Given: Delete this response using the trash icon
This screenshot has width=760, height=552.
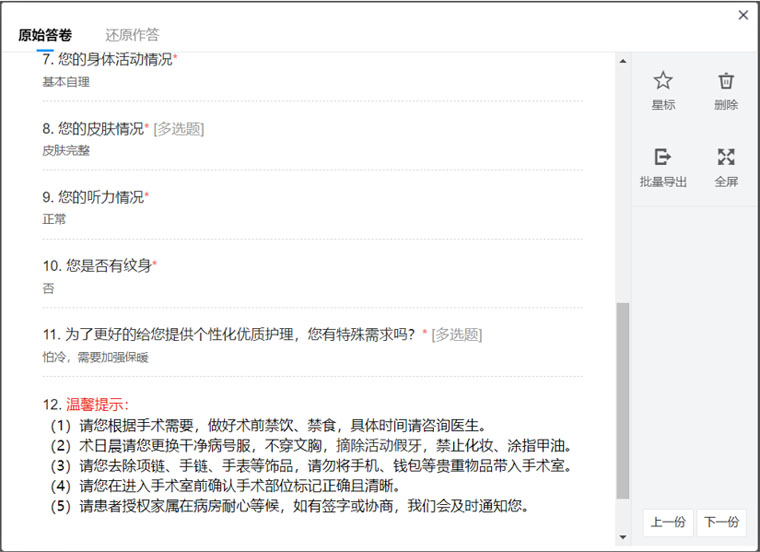Looking at the screenshot, I should click(727, 81).
